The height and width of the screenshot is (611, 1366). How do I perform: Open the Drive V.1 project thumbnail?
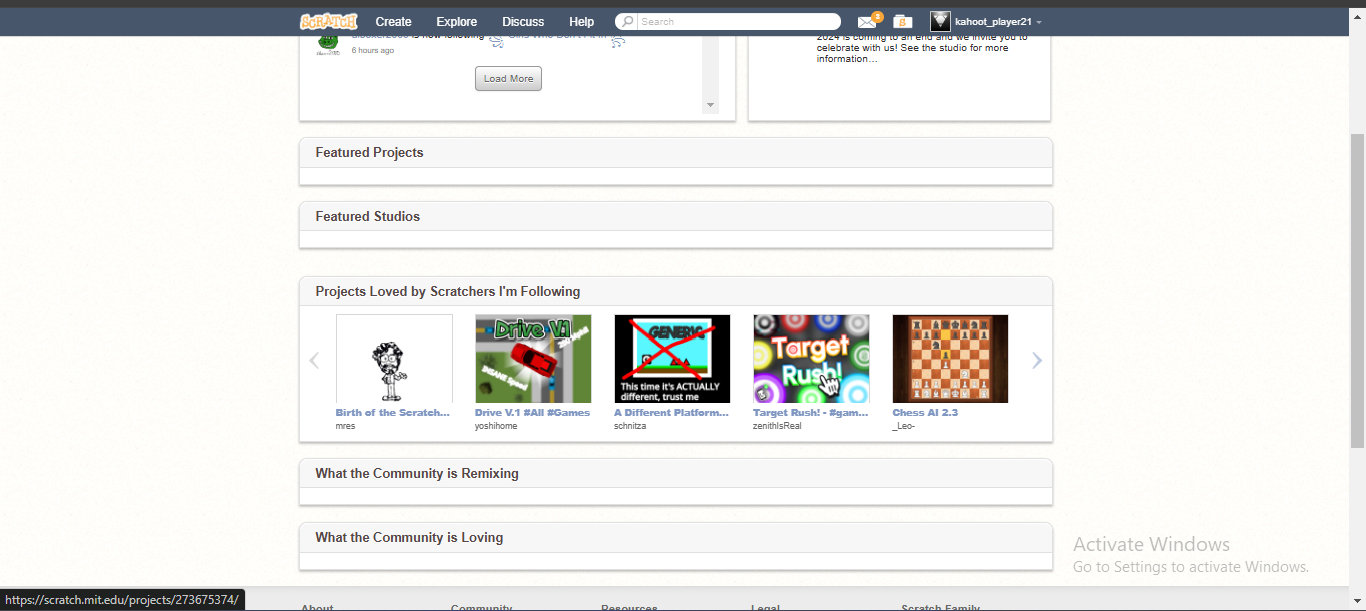tap(533, 359)
